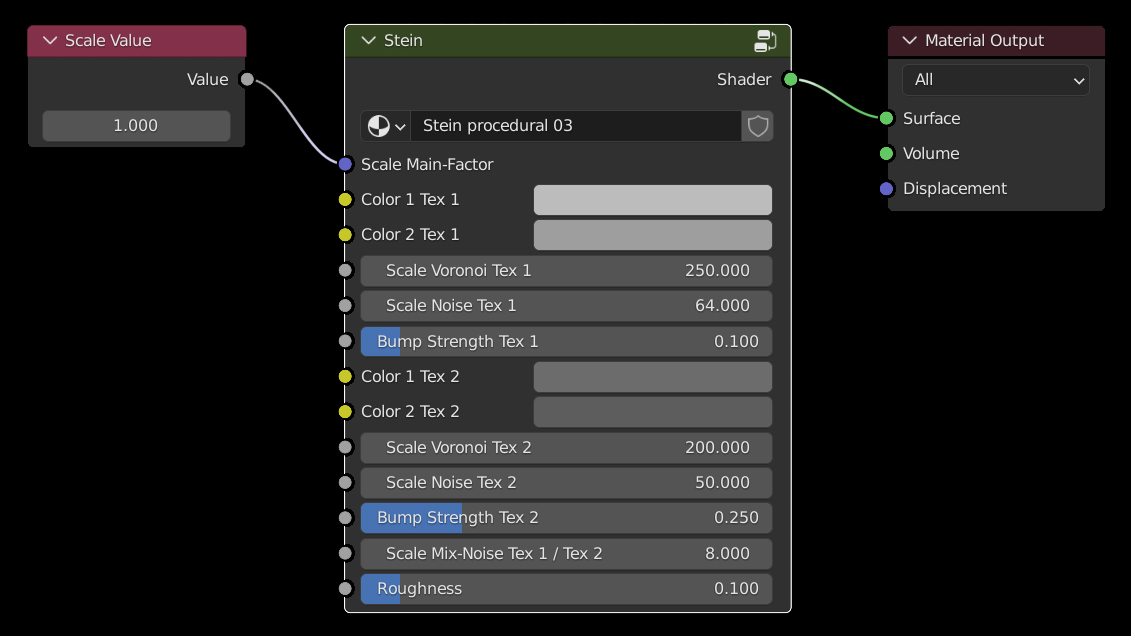Open the Color 2 Tex 2 color swatch
1131x636 pixels.
[x=652, y=412]
